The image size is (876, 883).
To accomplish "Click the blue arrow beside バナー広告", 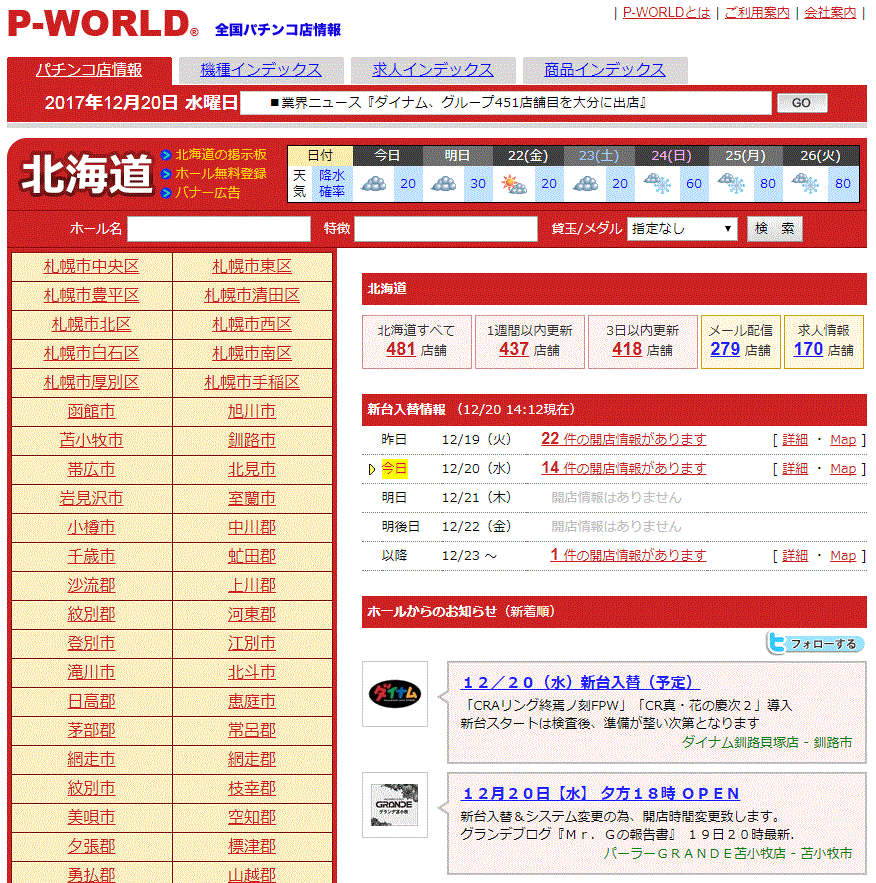I will coord(166,192).
